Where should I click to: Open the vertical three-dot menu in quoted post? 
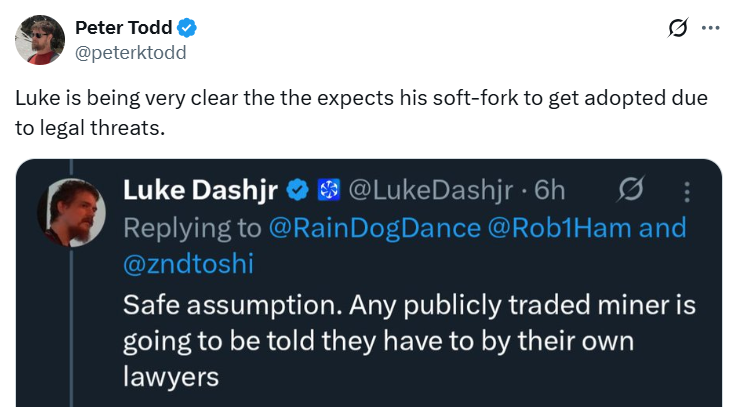point(686,189)
